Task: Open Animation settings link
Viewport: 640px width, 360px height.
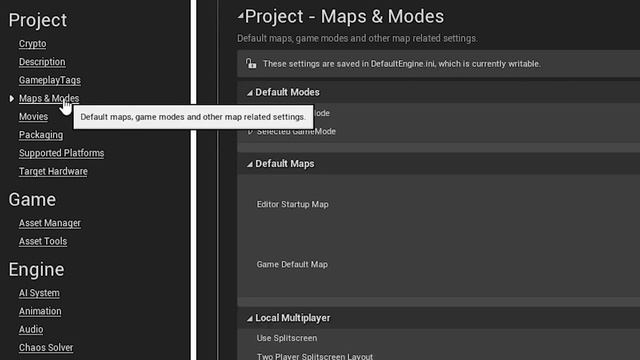Action: tap(40, 311)
